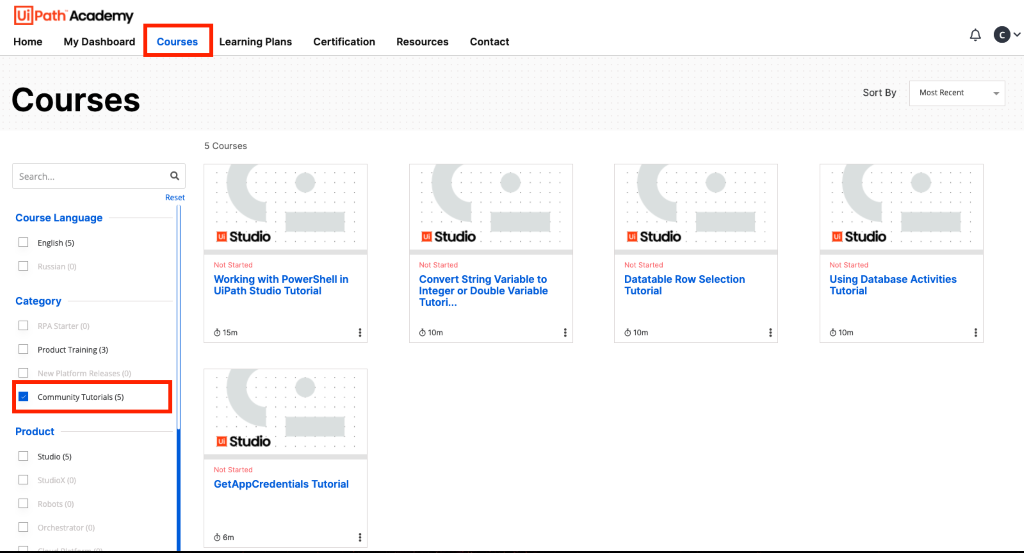1024x553 pixels.
Task: Open options menu for Using Database Activities card
Action: pyautogui.click(x=976, y=332)
